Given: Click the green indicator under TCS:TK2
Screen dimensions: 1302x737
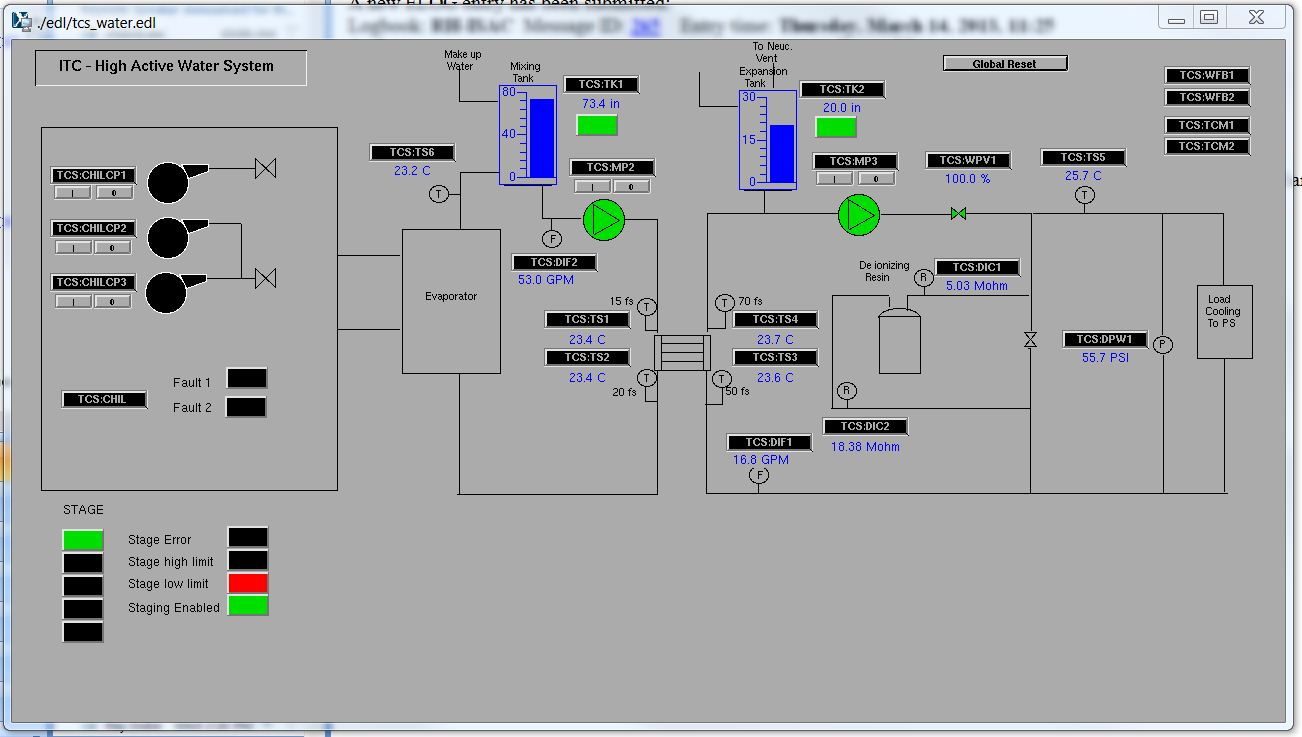Looking at the screenshot, I should (x=836, y=127).
